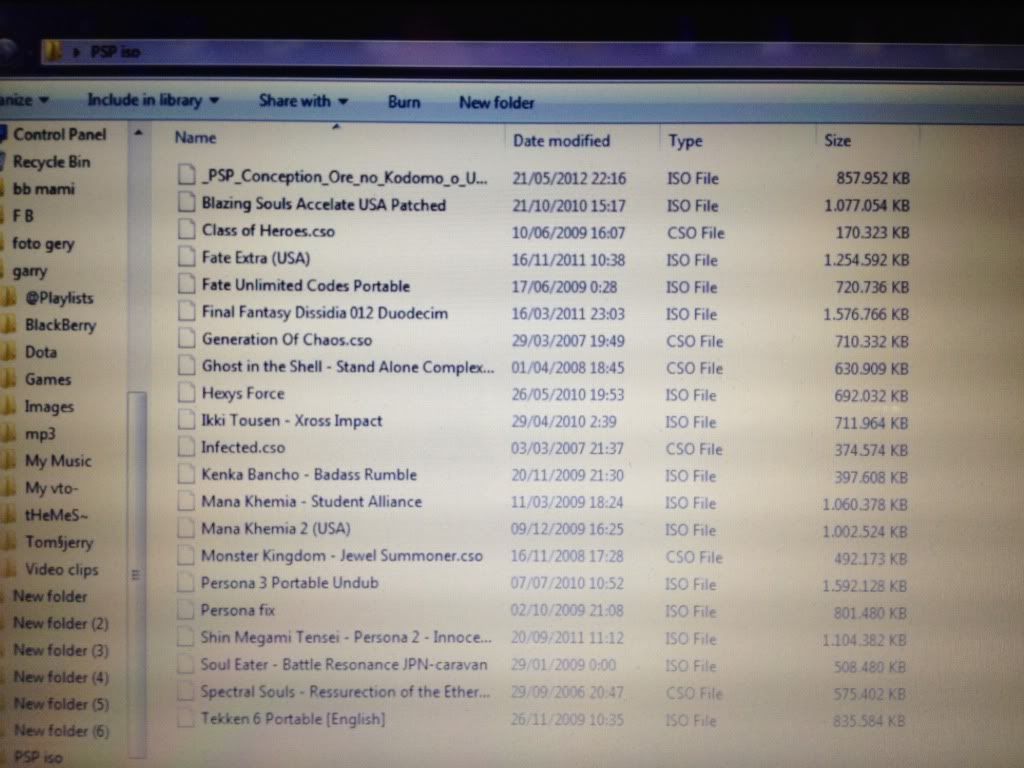Open the My Music folder in sidebar
This screenshot has width=1024, height=768.
tap(57, 461)
